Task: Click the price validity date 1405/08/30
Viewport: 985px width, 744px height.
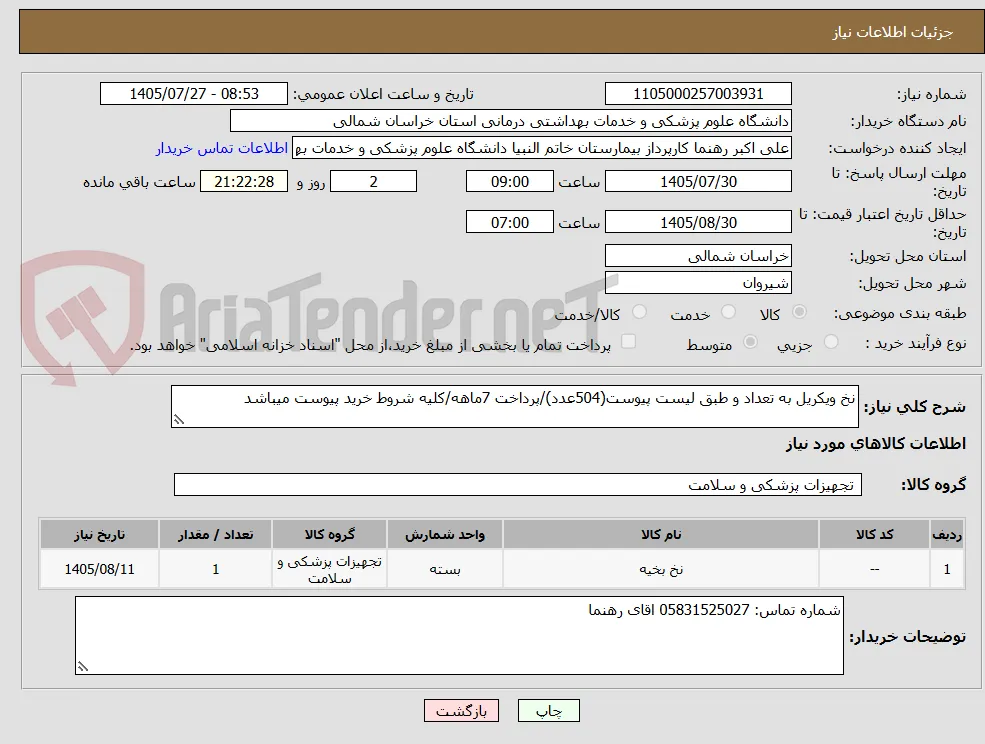Action: pyautogui.click(x=698, y=222)
